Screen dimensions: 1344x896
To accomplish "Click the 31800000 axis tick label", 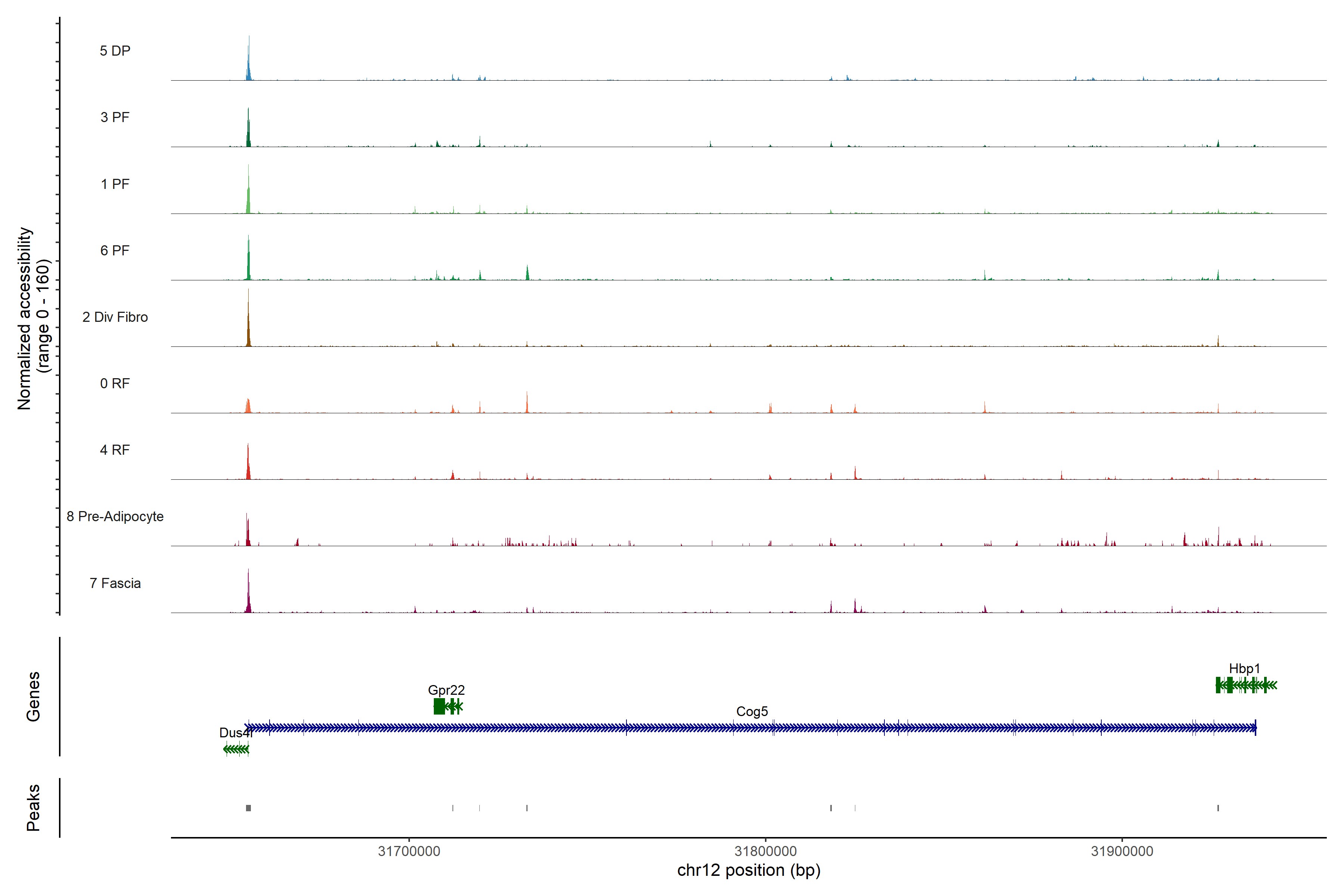I will [765, 851].
